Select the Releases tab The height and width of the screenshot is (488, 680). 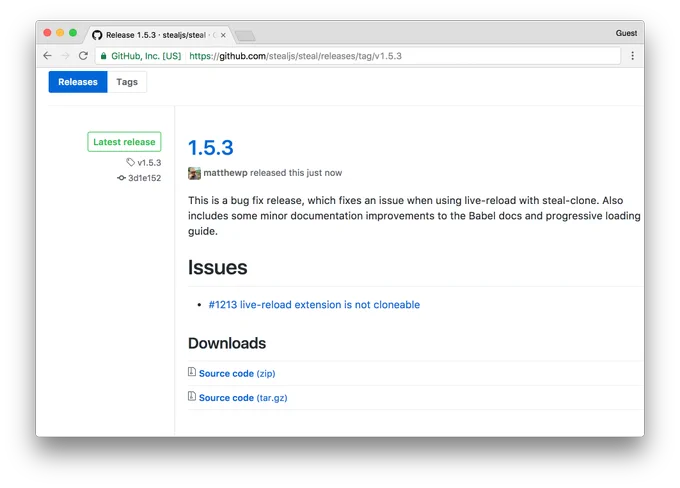pyautogui.click(x=78, y=82)
